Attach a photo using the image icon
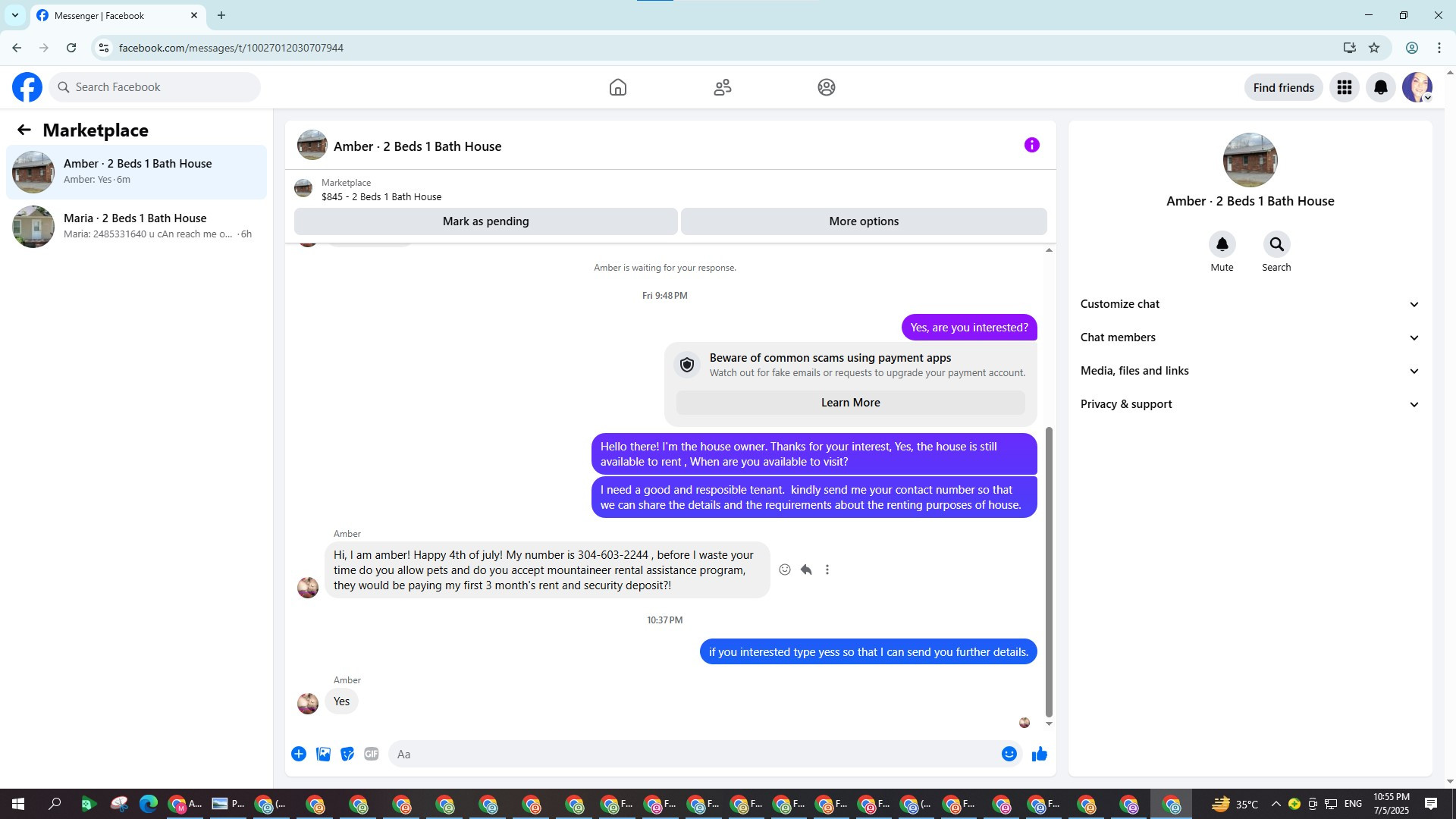Image resolution: width=1456 pixels, height=819 pixels. click(323, 754)
